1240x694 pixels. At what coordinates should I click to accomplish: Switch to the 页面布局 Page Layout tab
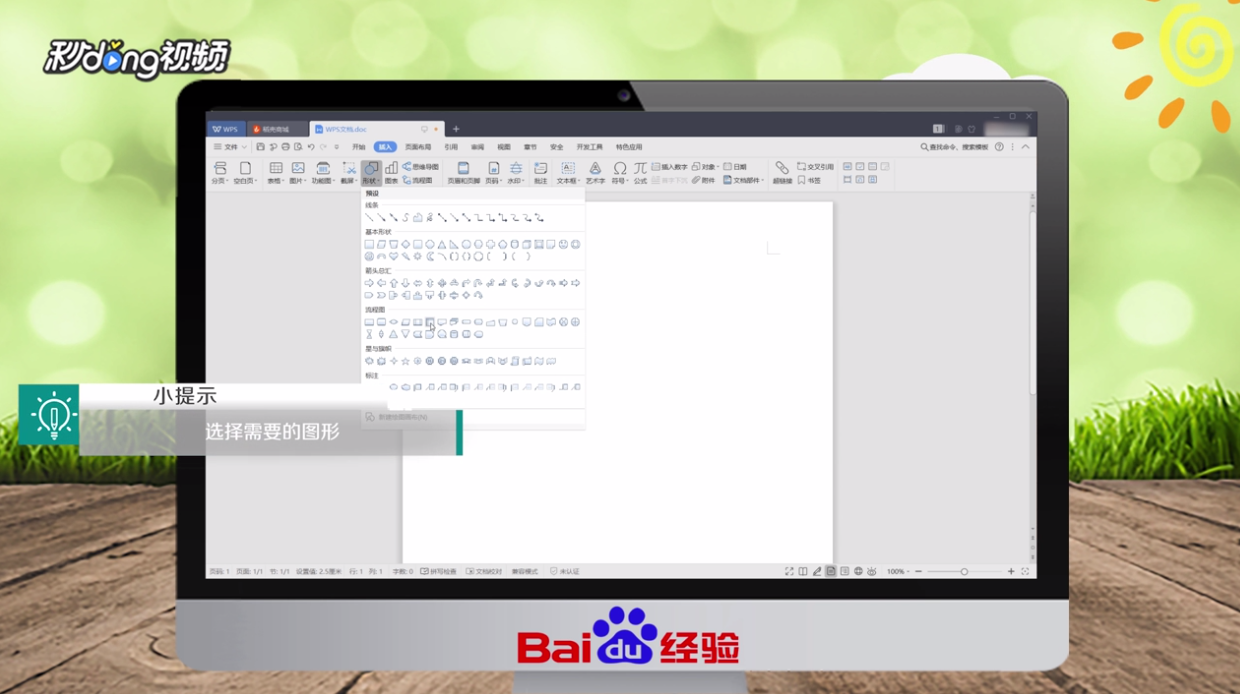418,147
